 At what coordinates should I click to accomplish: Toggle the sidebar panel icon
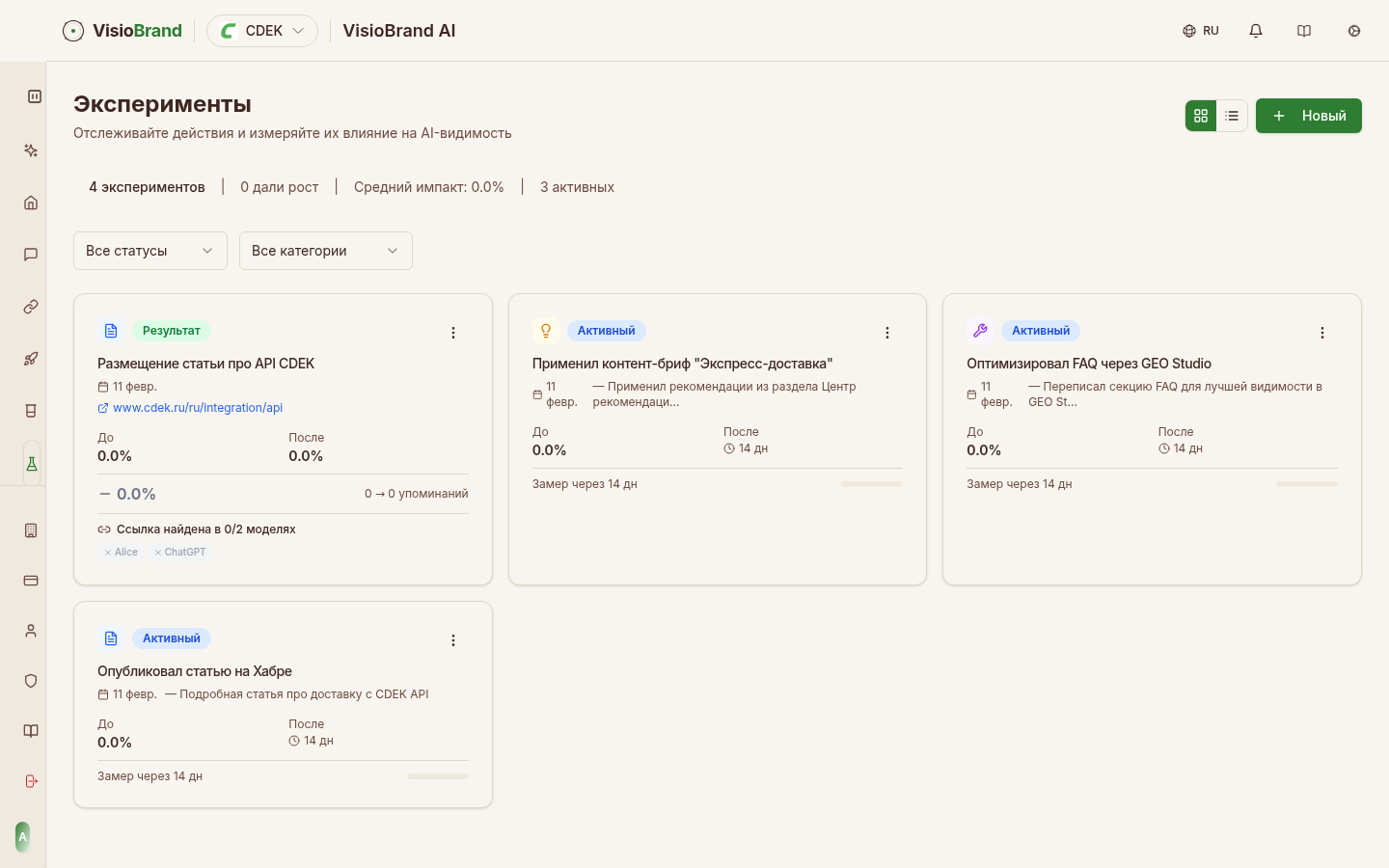point(35,96)
